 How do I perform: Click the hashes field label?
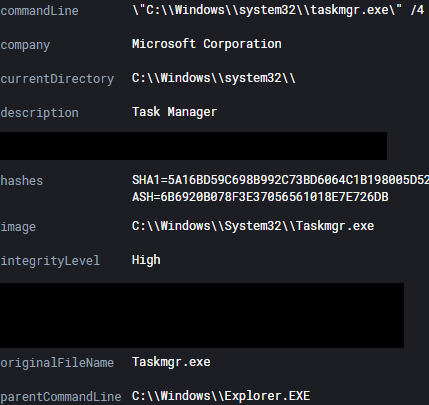(22, 181)
